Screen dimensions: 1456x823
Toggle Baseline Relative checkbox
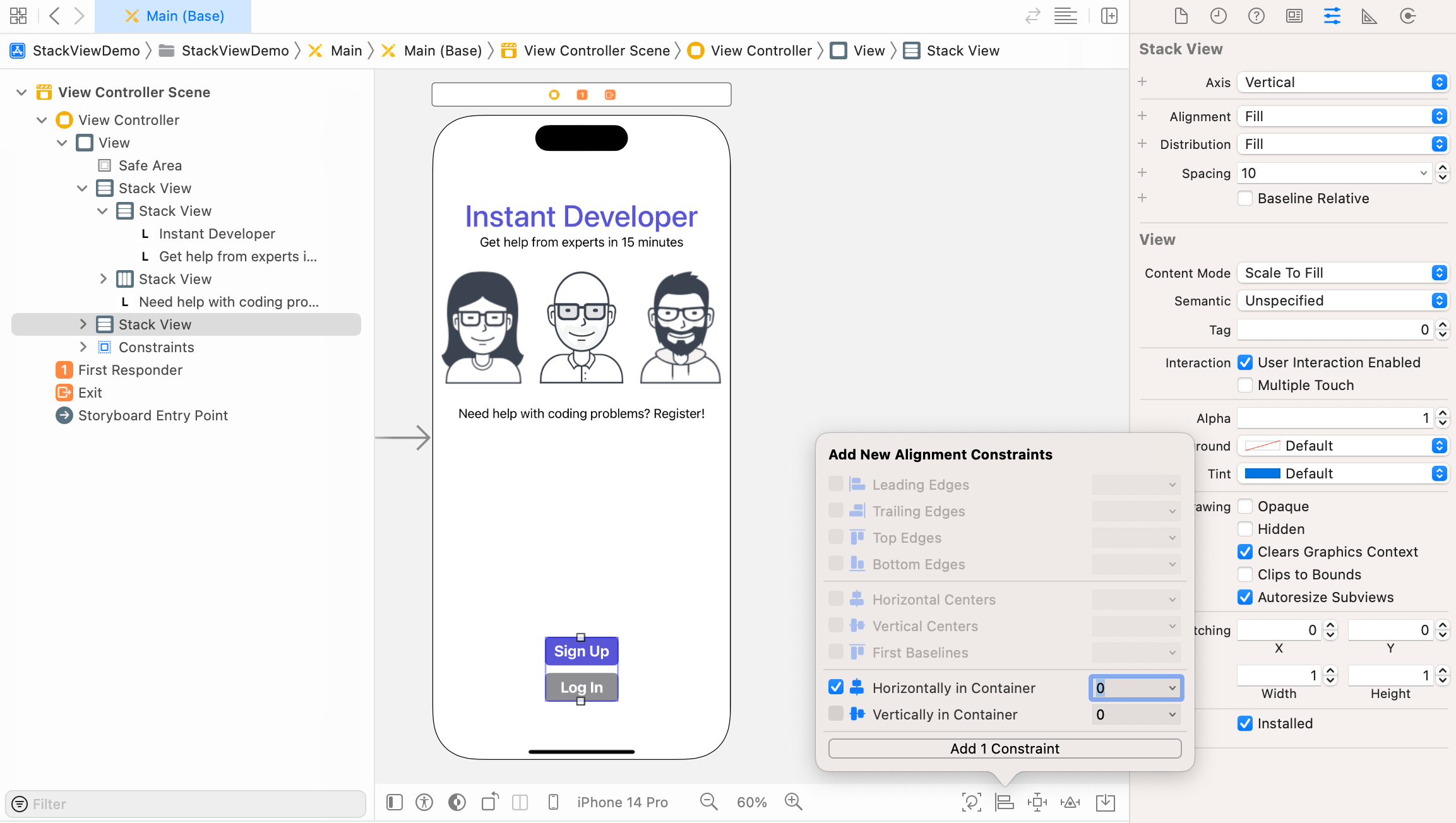pyautogui.click(x=1244, y=197)
